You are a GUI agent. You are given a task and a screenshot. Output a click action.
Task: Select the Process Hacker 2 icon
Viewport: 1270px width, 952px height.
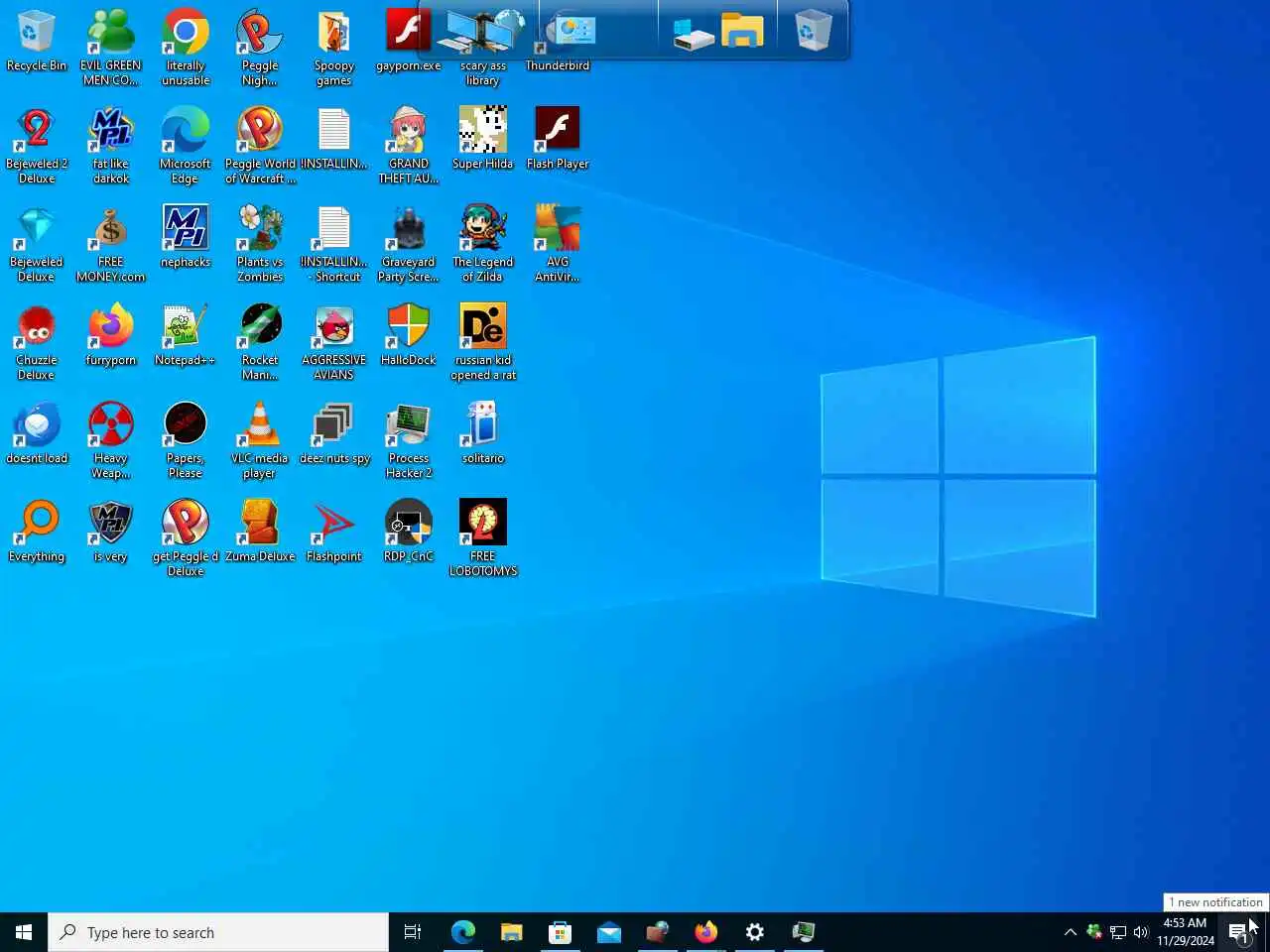tap(409, 440)
